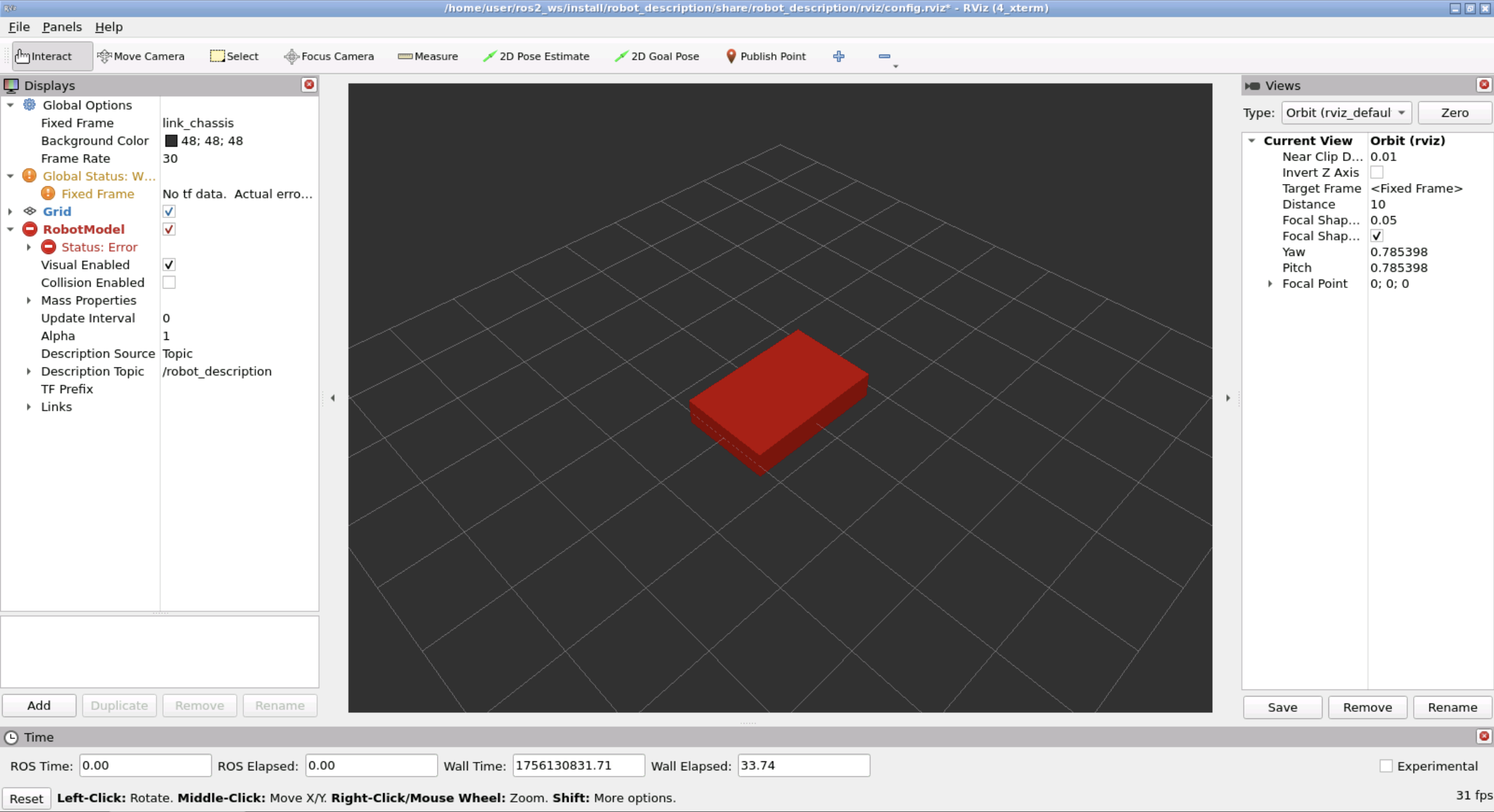Click the Time panel clock icon
The height and width of the screenshot is (812, 1494).
[x=12, y=738]
